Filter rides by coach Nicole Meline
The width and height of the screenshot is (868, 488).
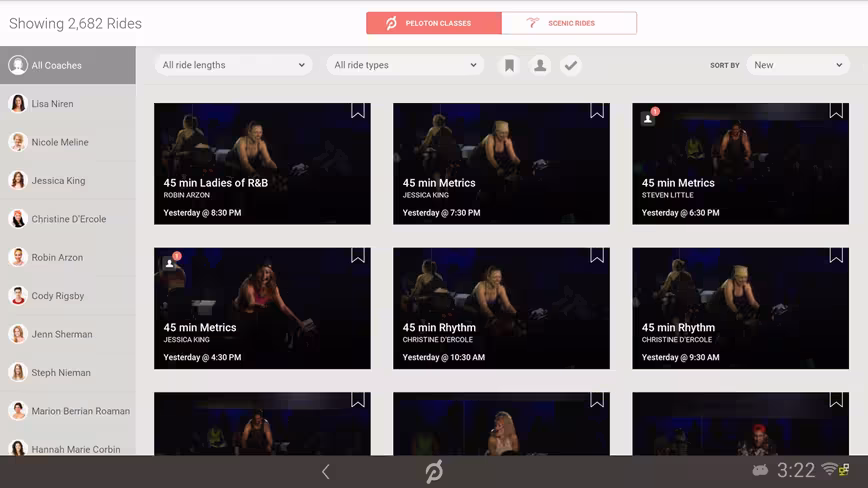pyautogui.click(x=68, y=142)
